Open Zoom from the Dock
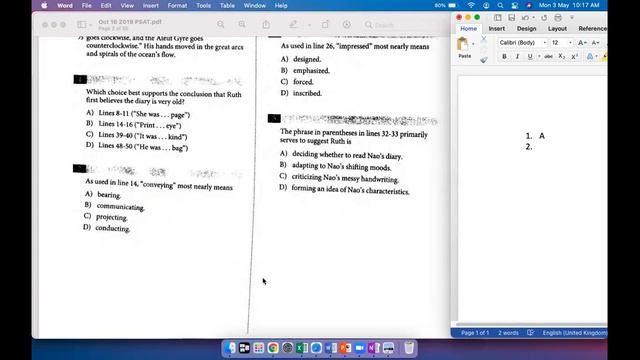 click(x=360, y=348)
